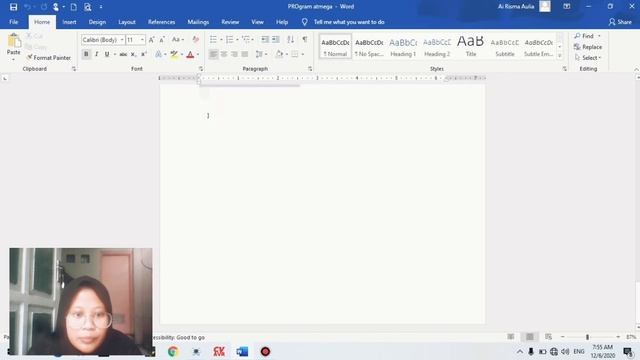
Task: Click the Find button
Action: coord(584,36)
